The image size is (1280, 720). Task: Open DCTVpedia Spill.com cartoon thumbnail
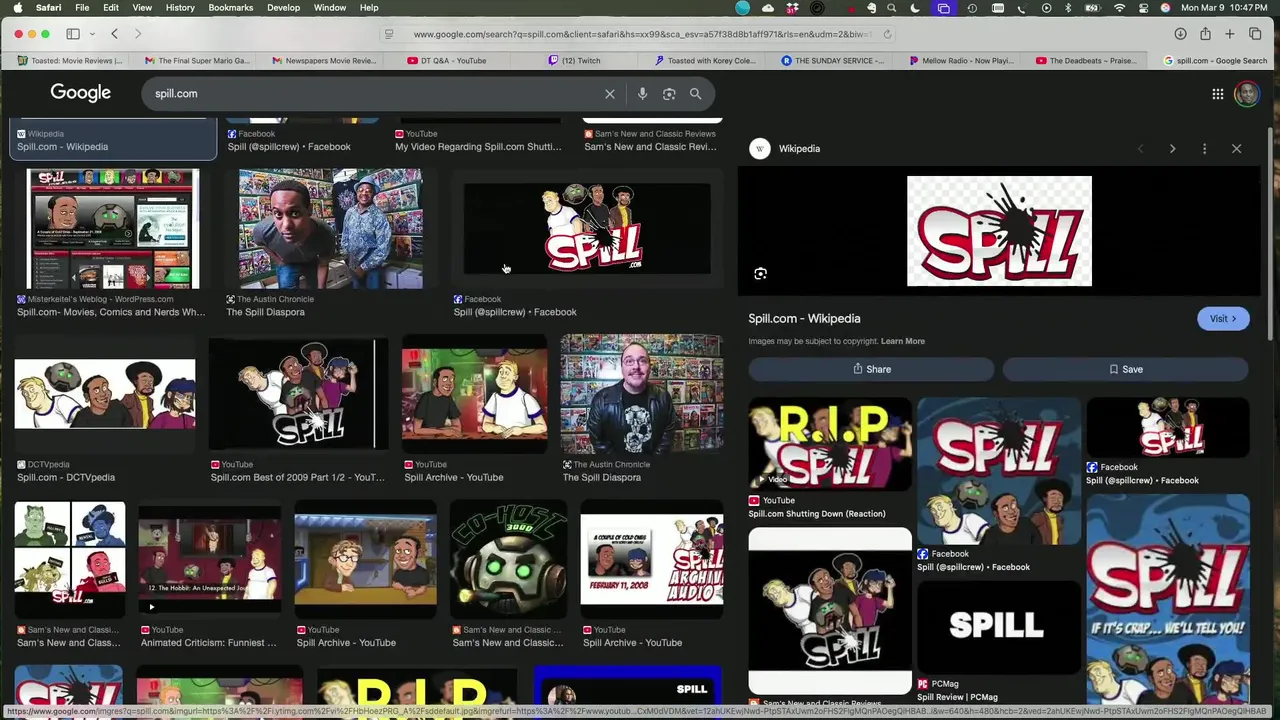point(105,394)
